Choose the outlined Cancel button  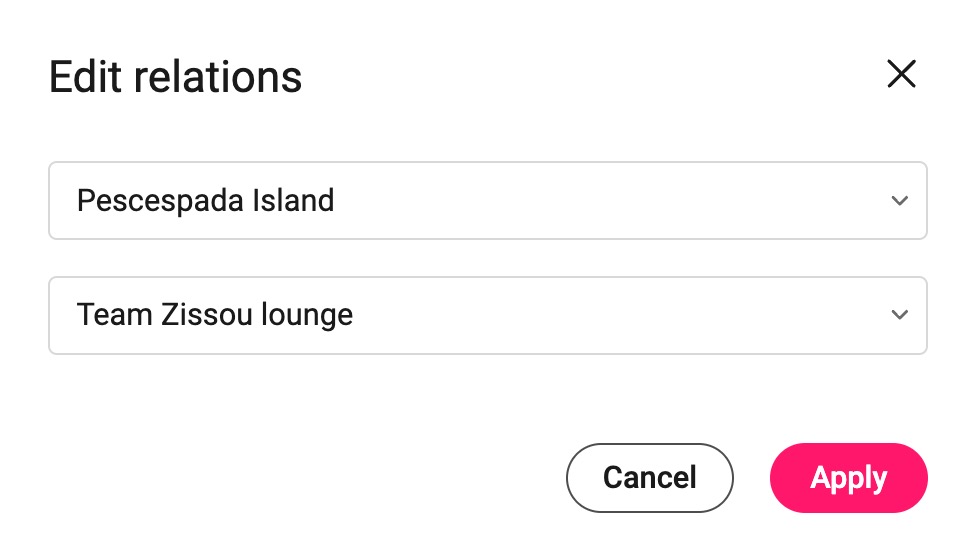pos(650,478)
